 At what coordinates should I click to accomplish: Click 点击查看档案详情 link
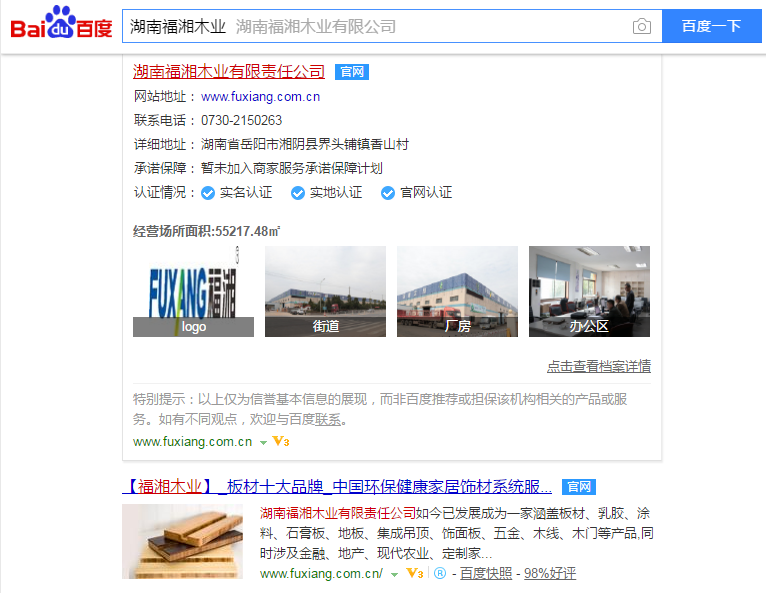click(598, 366)
